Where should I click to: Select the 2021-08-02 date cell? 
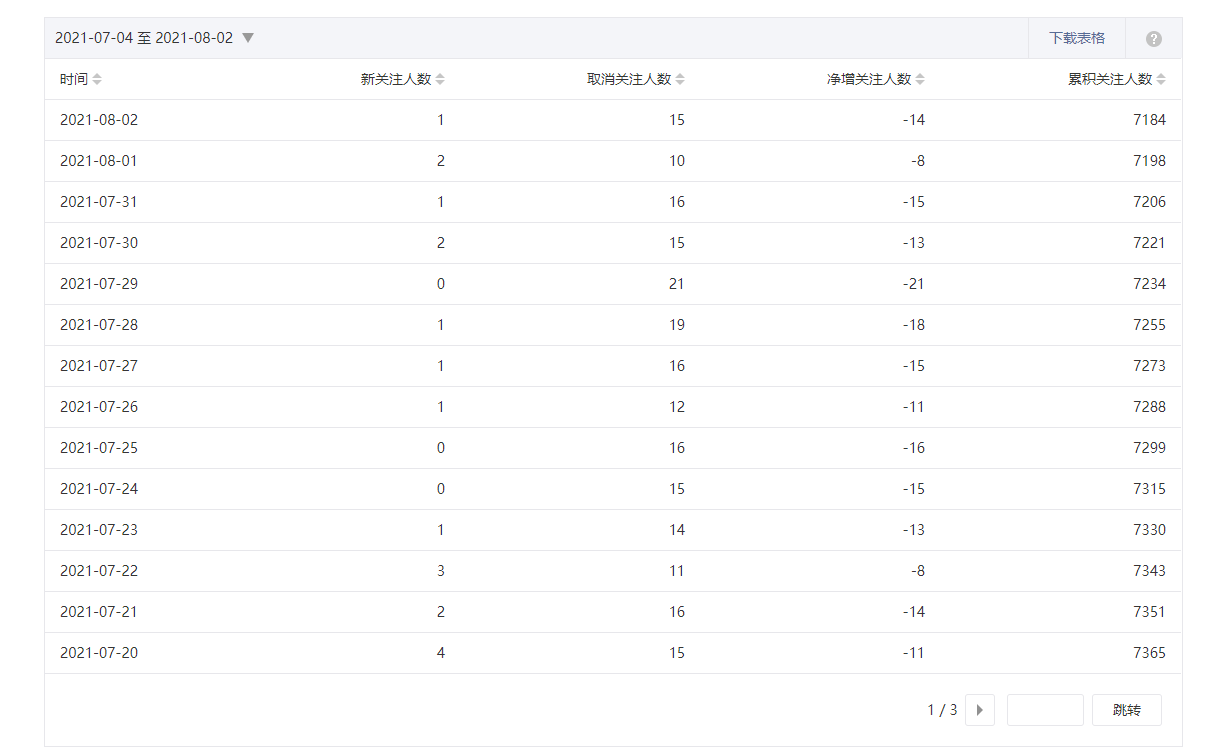coord(99,120)
